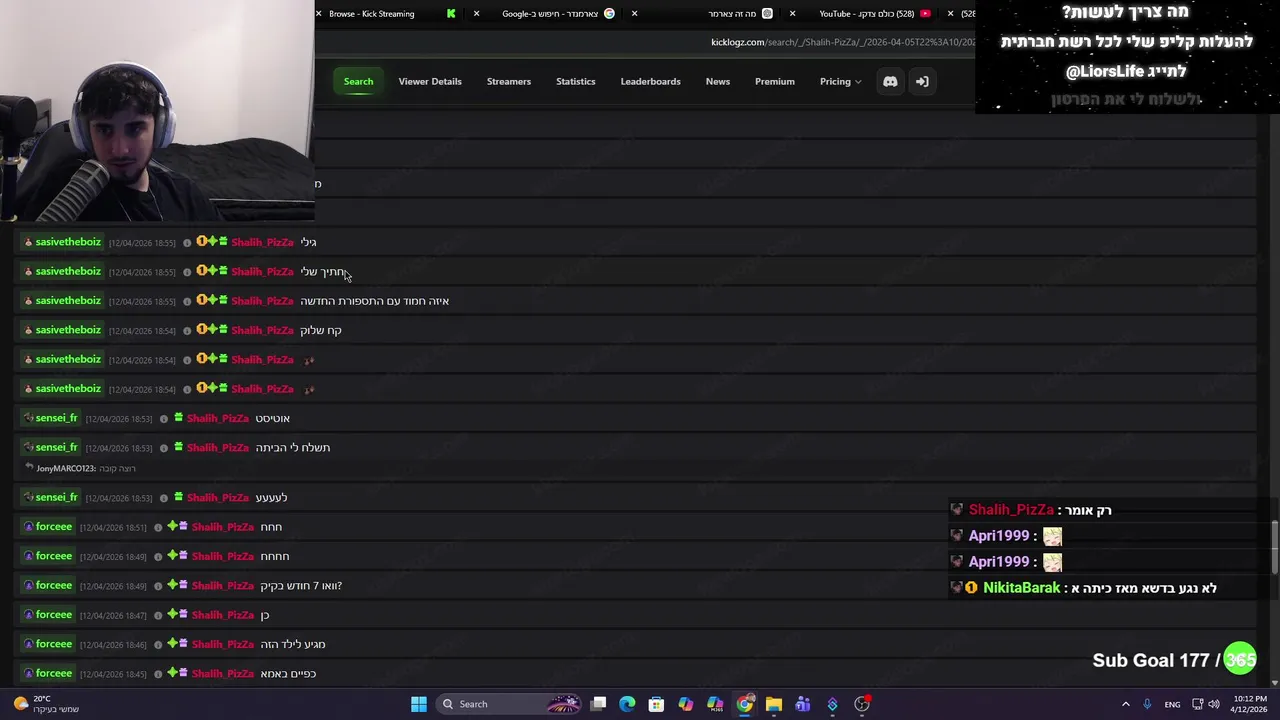Click the webcam feed of the streamer

click(157, 110)
